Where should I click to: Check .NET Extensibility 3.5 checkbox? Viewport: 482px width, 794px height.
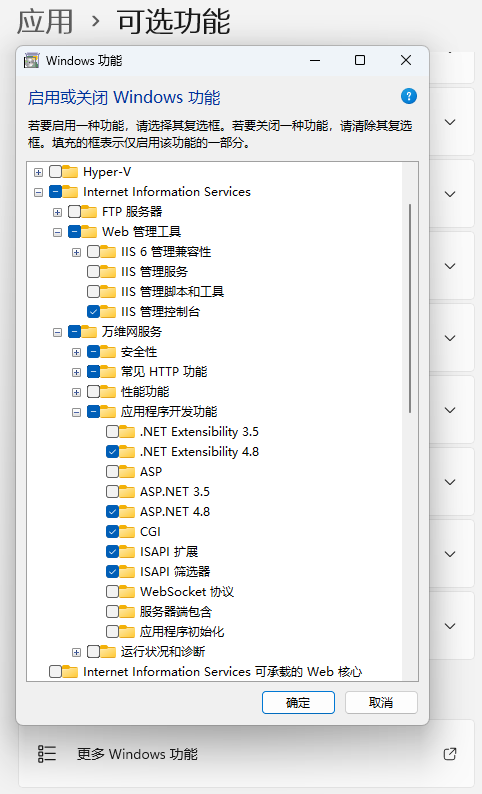(x=112, y=431)
